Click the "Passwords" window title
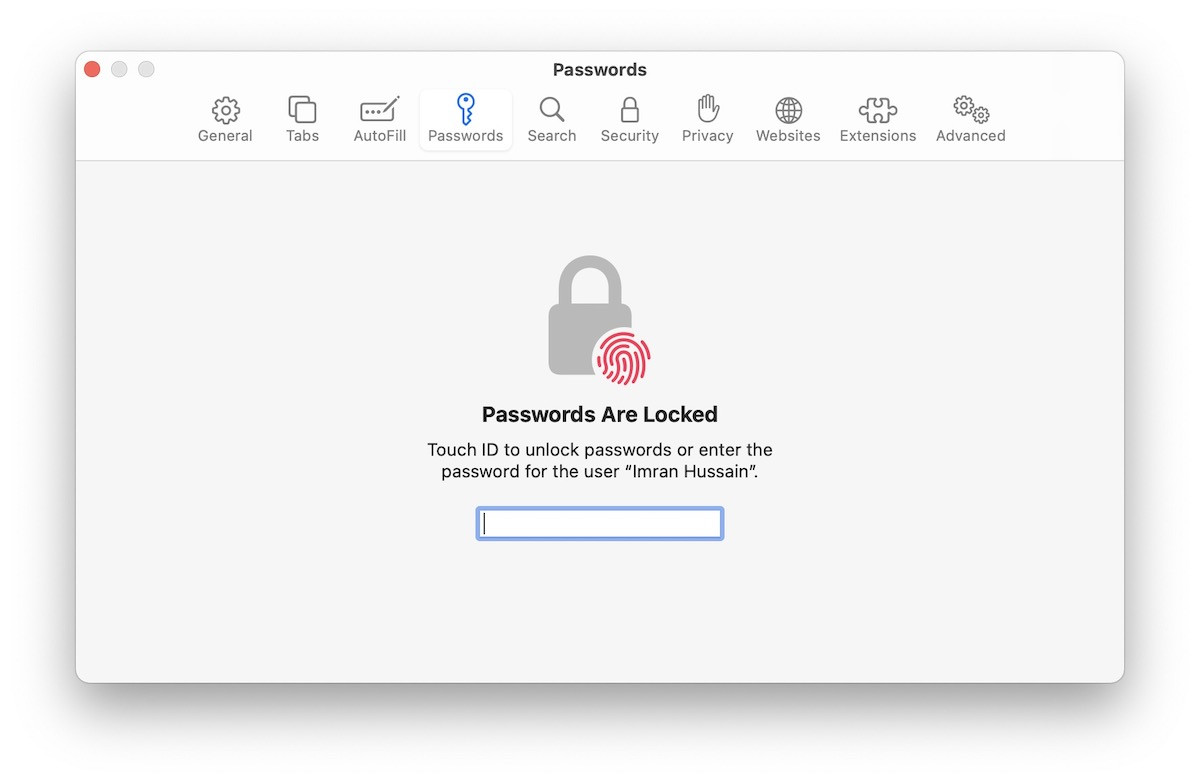1200x783 pixels. pos(600,70)
